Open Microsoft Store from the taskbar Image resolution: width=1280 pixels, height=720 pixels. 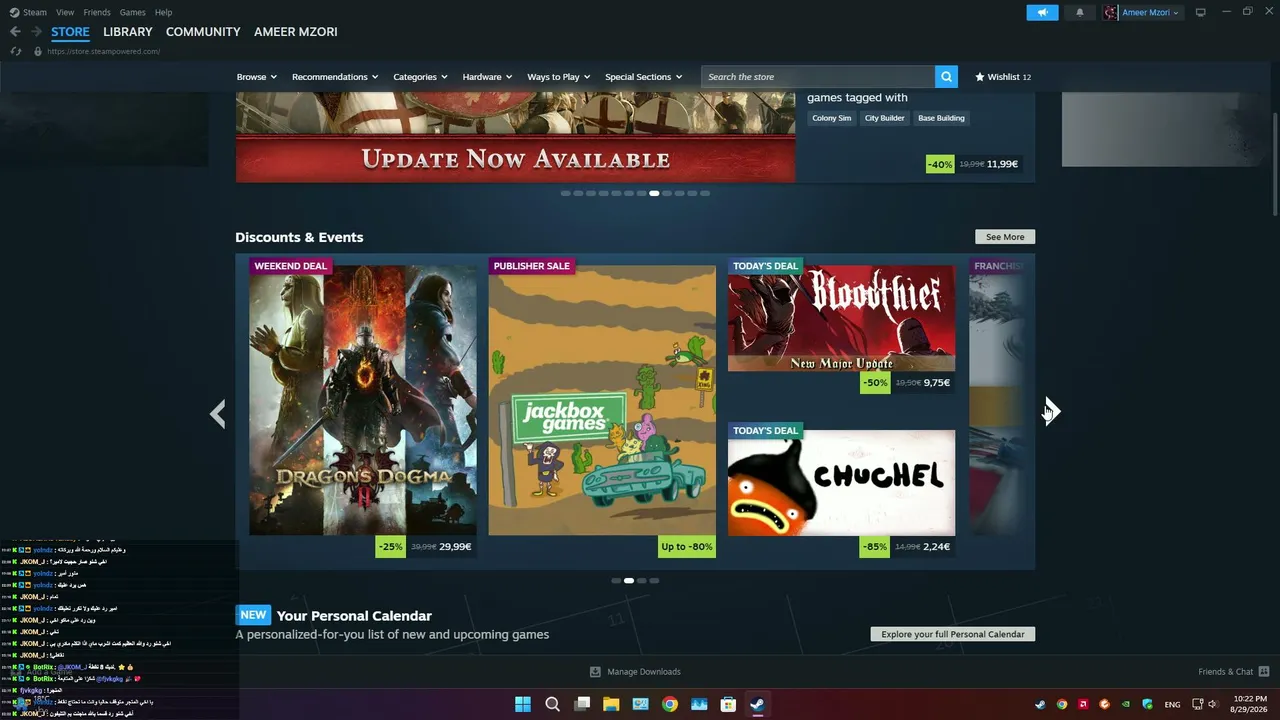tap(728, 704)
